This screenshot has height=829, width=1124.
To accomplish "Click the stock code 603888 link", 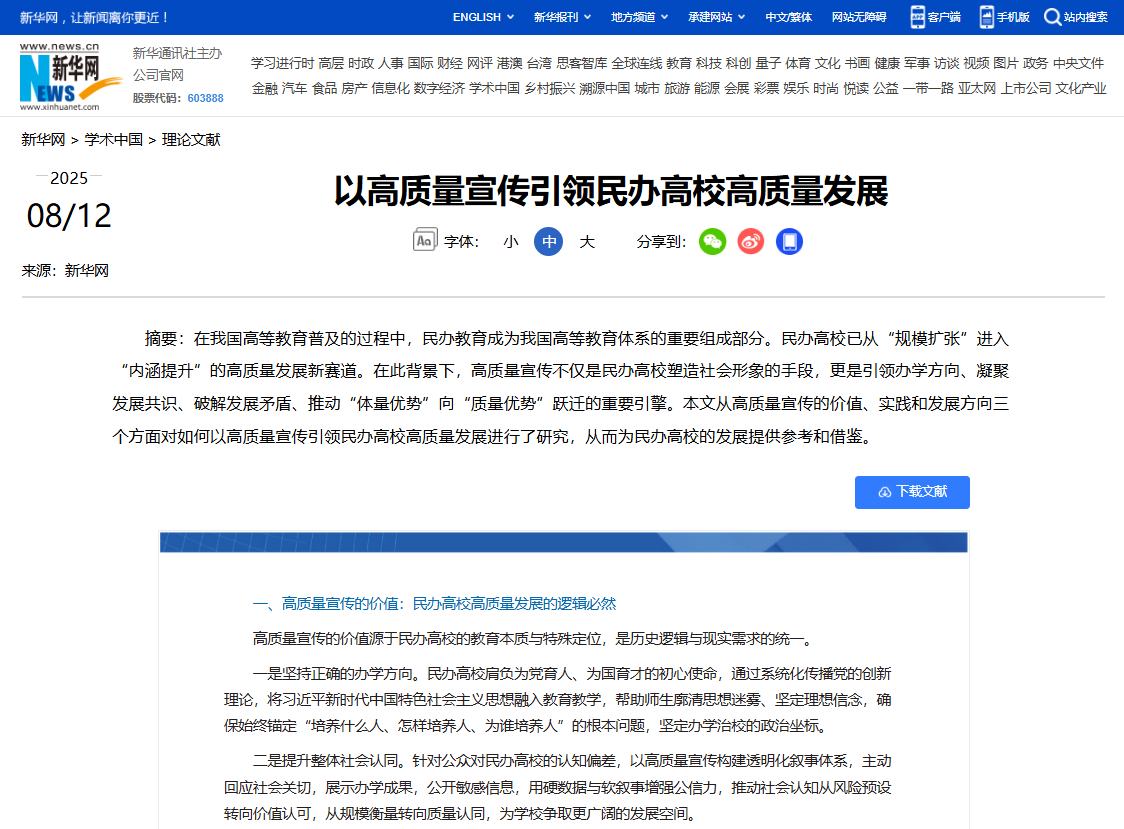I will (x=205, y=98).
